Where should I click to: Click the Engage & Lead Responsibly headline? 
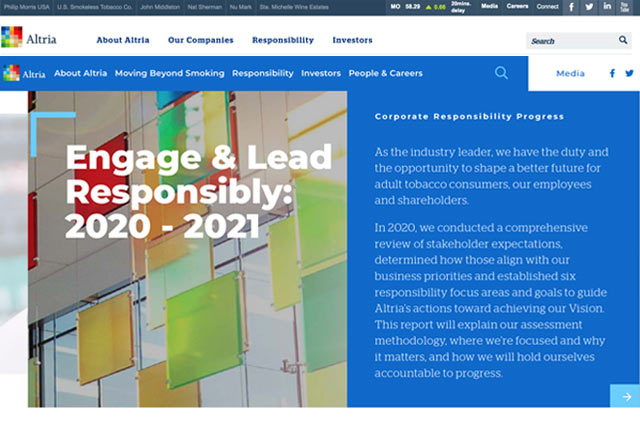pyautogui.click(x=199, y=191)
